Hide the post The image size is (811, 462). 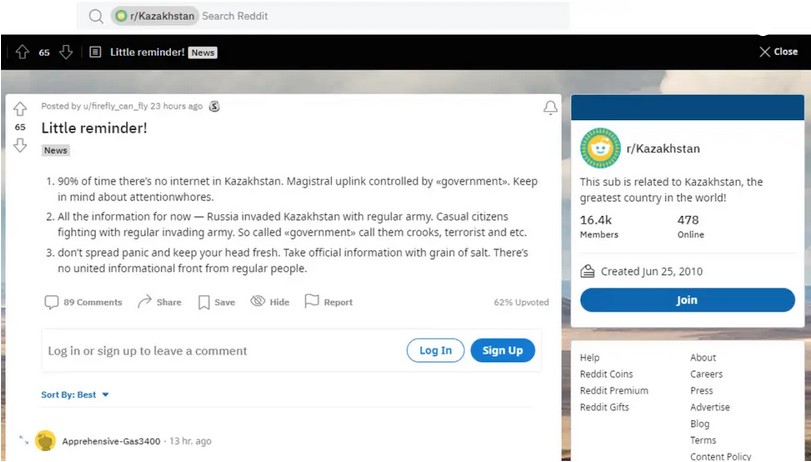click(270, 302)
